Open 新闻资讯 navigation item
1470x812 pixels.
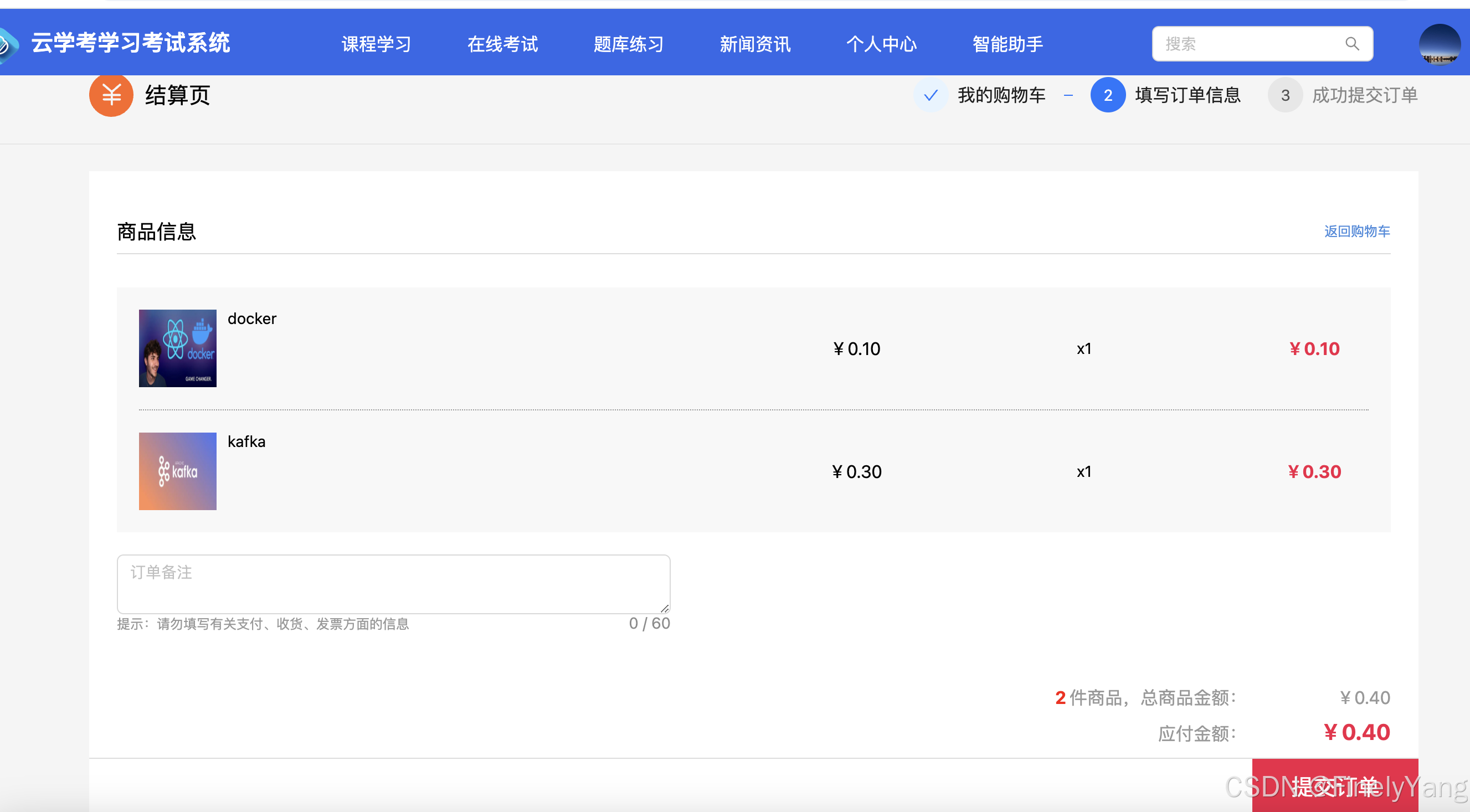tap(754, 44)
